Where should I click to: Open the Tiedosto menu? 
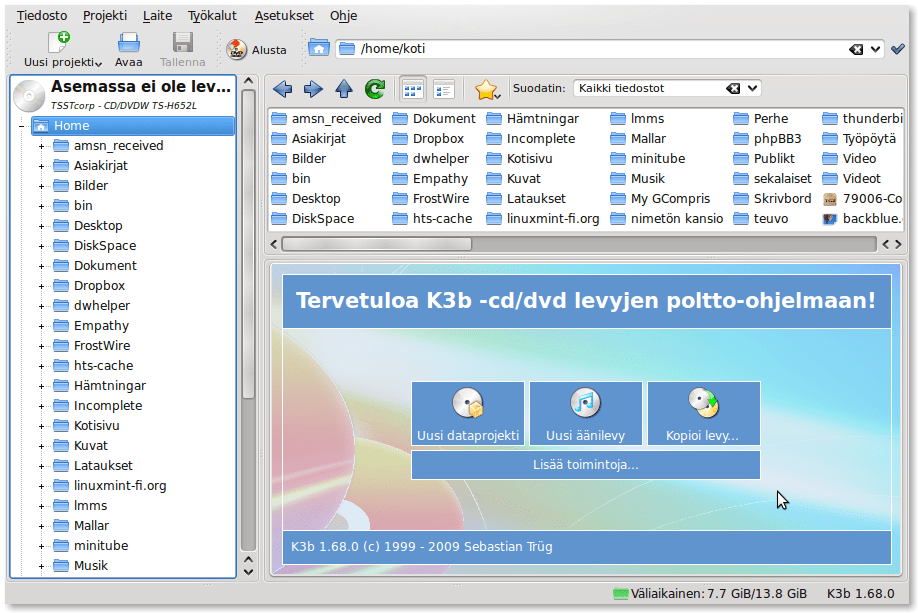pos(42,16)
